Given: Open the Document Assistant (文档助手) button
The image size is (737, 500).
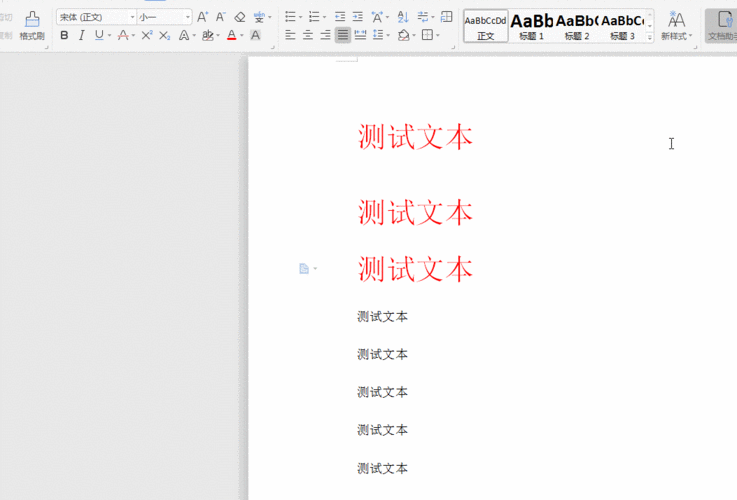Looking at the screenshot, I should (721, 25).
